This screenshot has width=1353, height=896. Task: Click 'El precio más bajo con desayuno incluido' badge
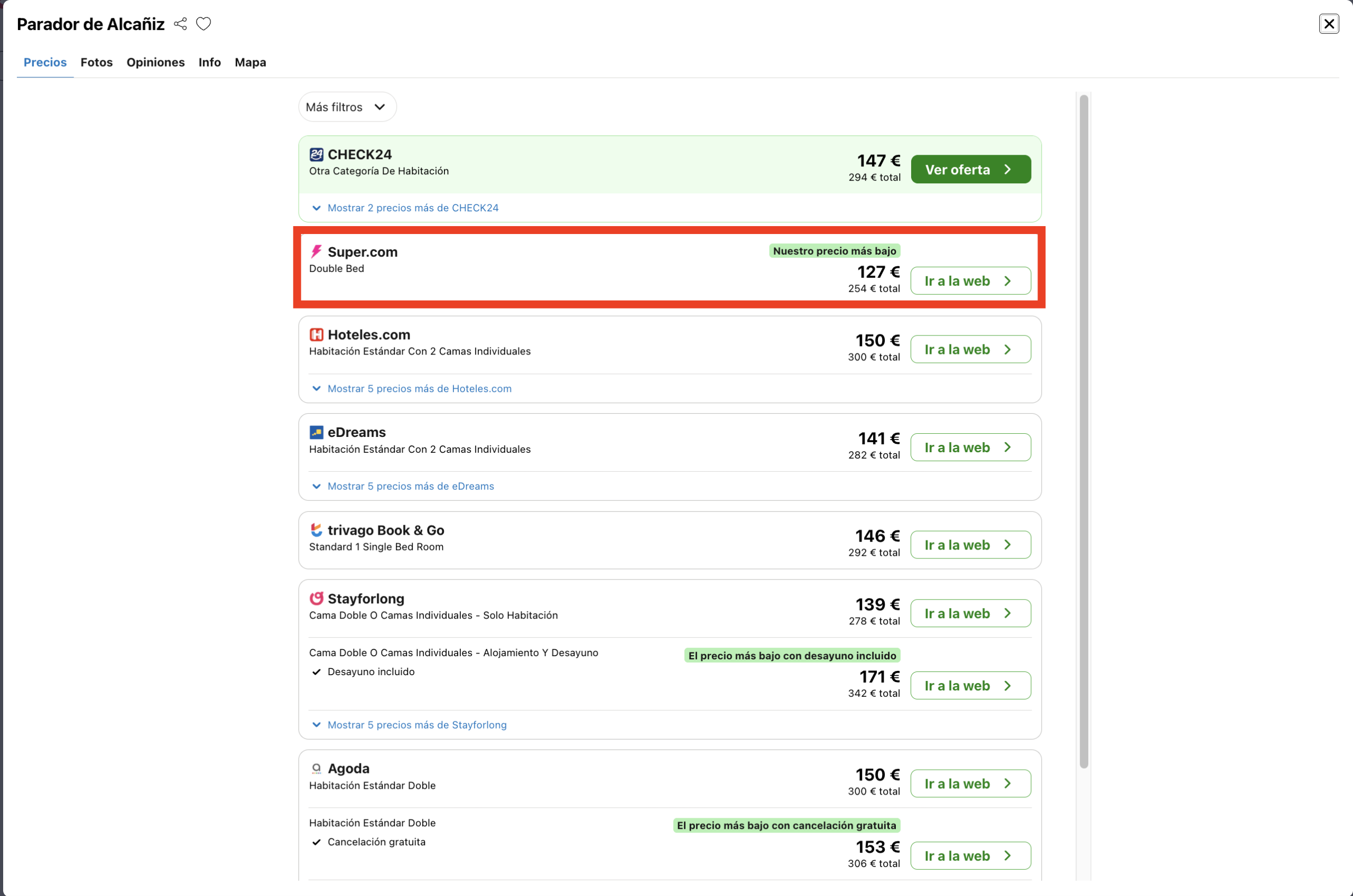pos(792,656)
